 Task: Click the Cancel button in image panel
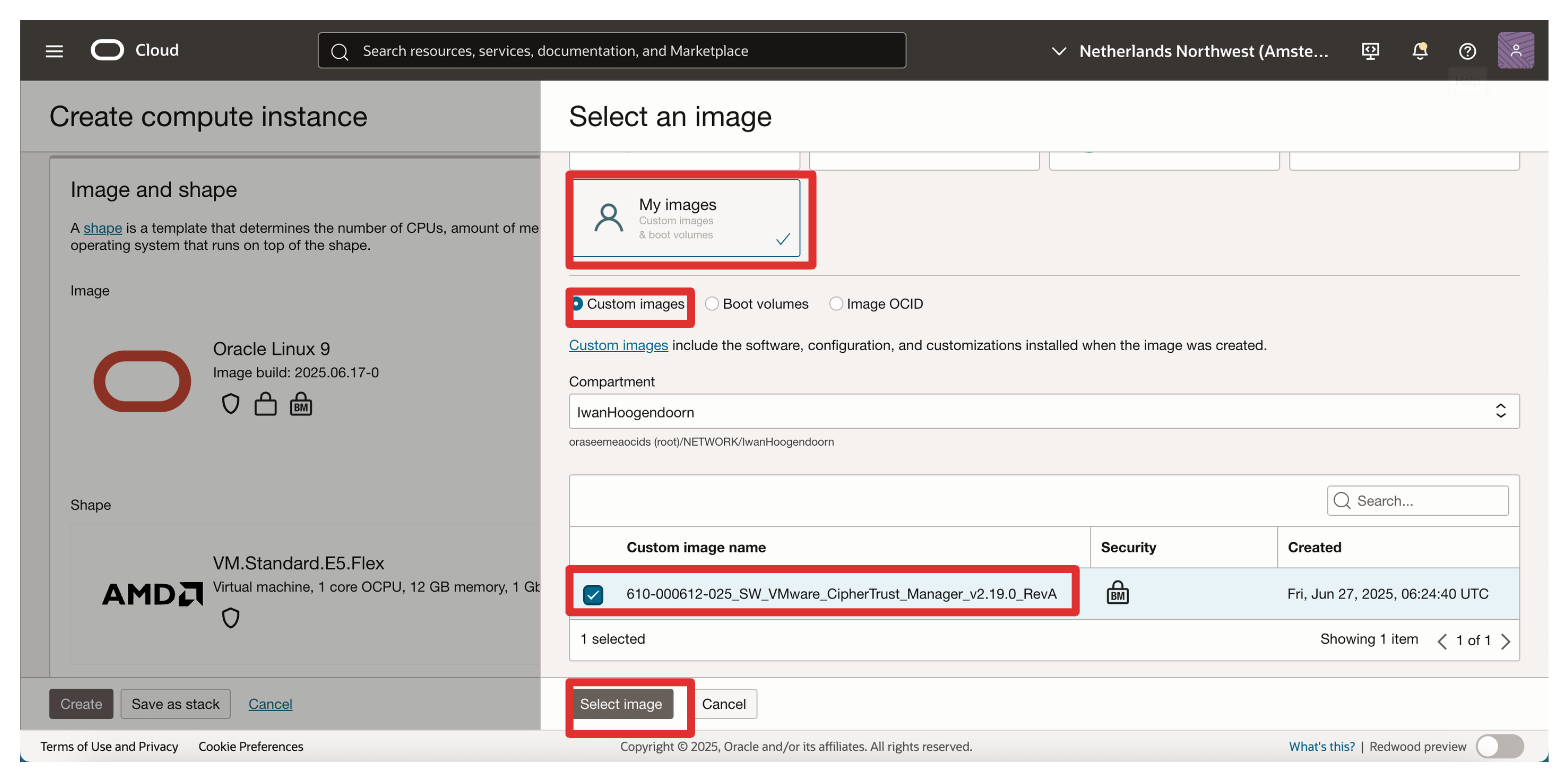click(x=724, y=704)
